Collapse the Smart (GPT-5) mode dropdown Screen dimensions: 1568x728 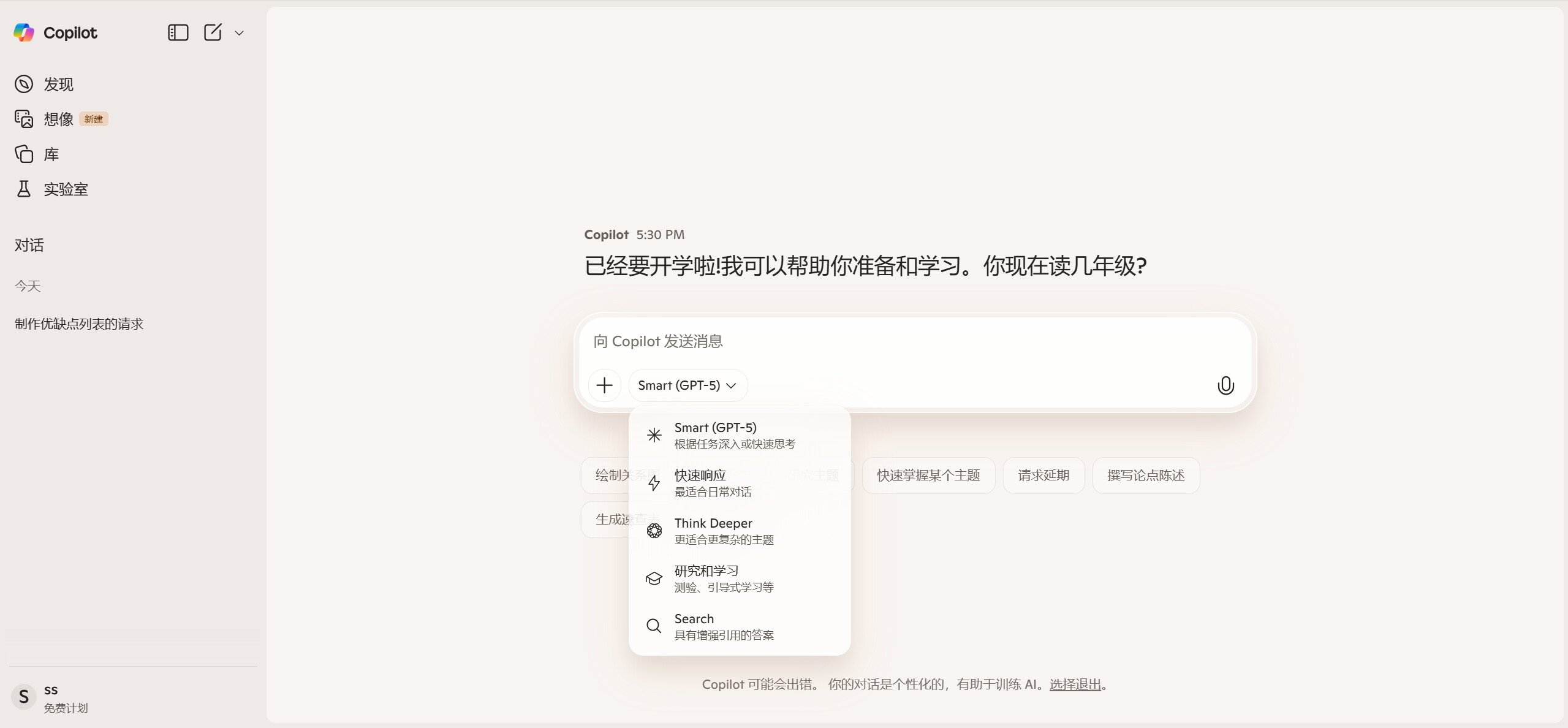[x=687, y=385]
